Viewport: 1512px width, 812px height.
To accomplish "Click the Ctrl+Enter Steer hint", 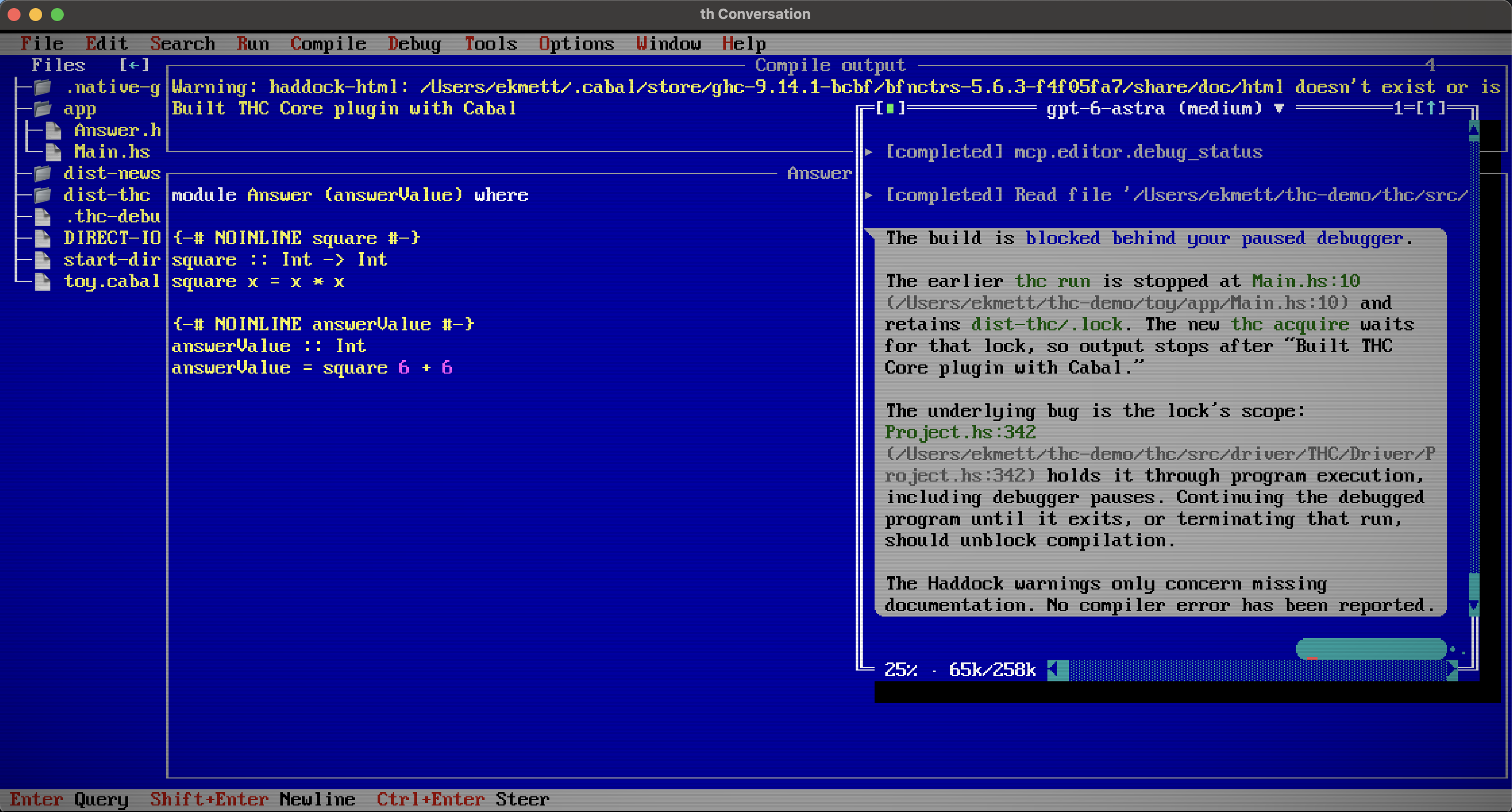I will coord(463,799).
